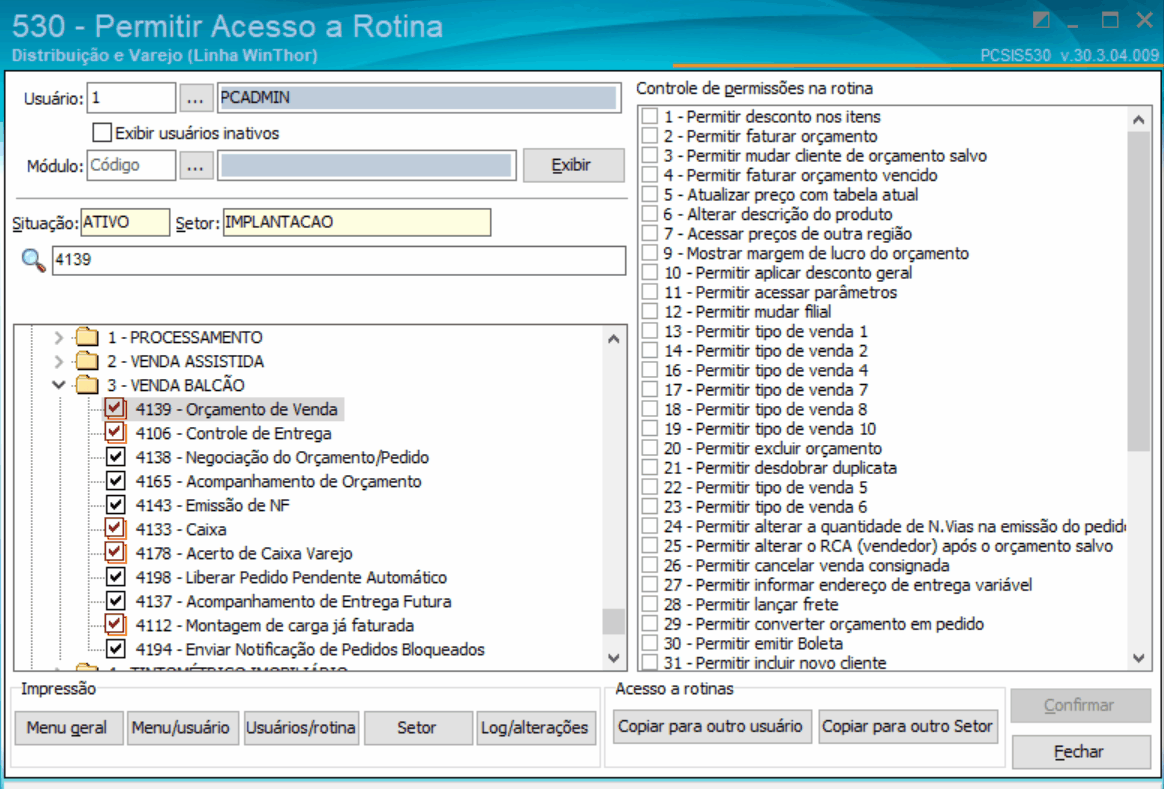
Task: Select 26 - Permitir cancelar venda consignada text
Action: point(806,566)
